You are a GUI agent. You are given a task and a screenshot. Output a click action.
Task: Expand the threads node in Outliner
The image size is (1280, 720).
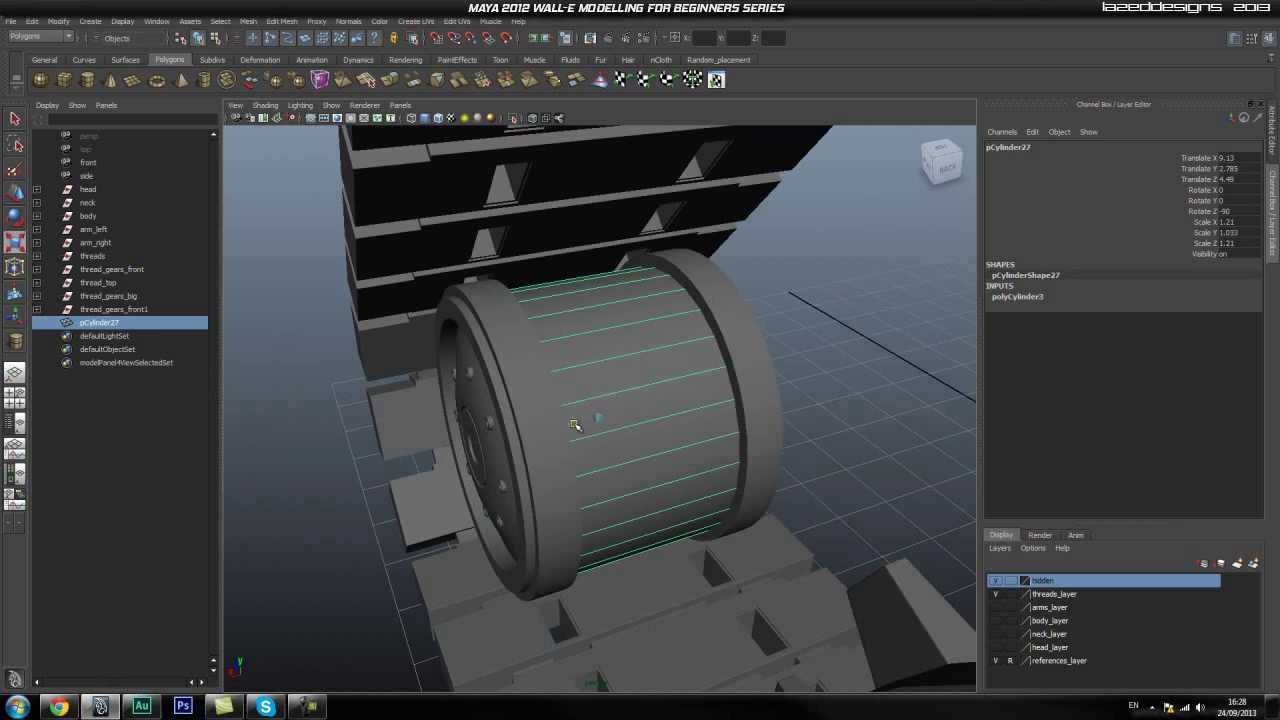point(37,256)
